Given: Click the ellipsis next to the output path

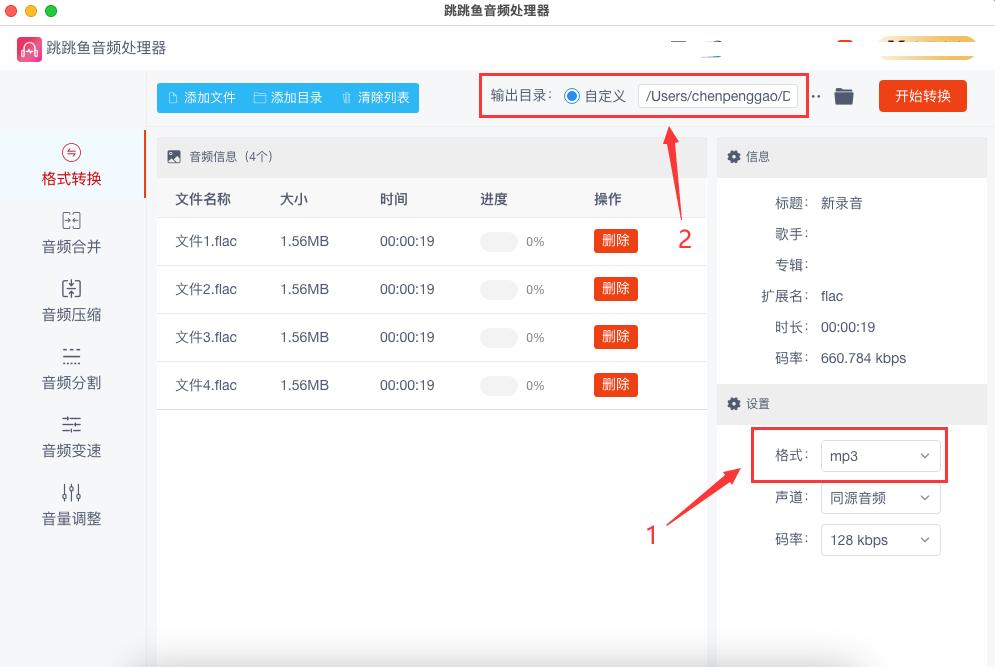Looking at the screenshot, I should (816, 98).
